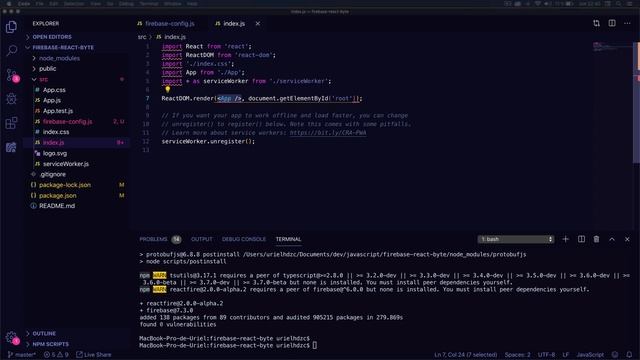
Task: Open firebase-config.js in the explorer
Action: click(x=67, y=121)
